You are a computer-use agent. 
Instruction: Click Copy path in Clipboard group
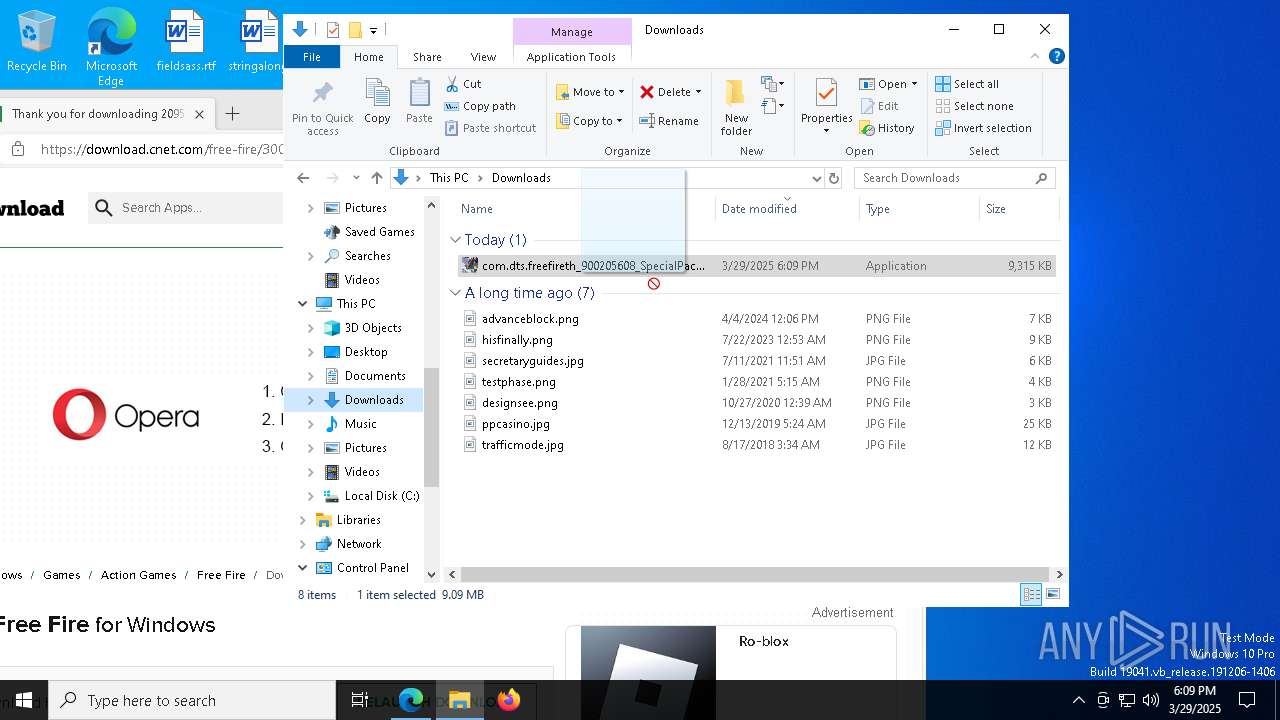pyautogui.click(x=480, y=106)
